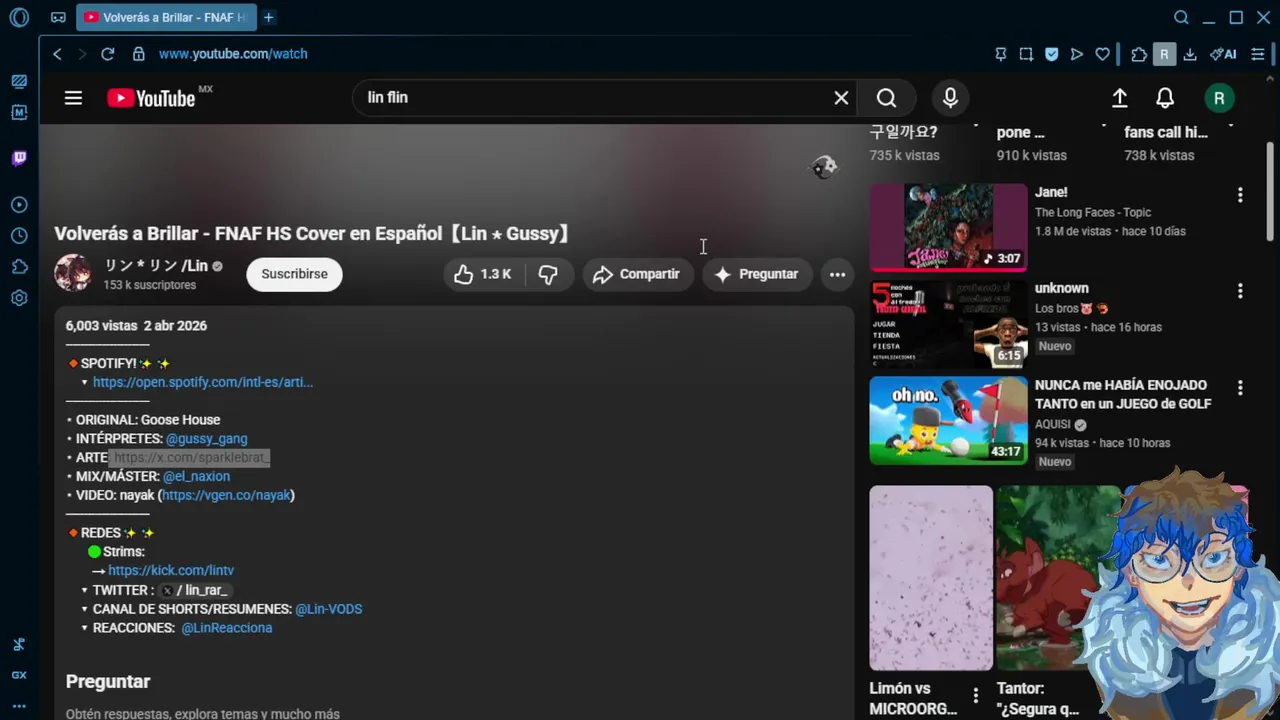Open the Jane! video thumbnail
The height and width of the screenshot is (720, 1280).
(x=948, y=227)
